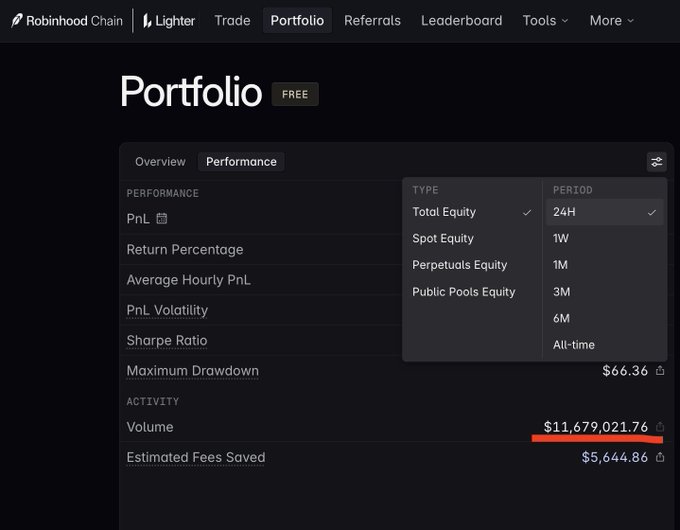680x530 pixels.
Task: Click the Return Percentage label
Action: tap(185, 249)
